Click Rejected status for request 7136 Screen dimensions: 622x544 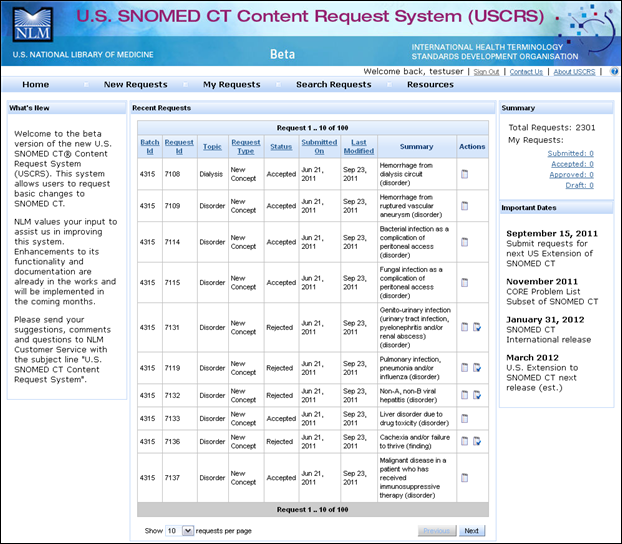[x=279, y=441]
